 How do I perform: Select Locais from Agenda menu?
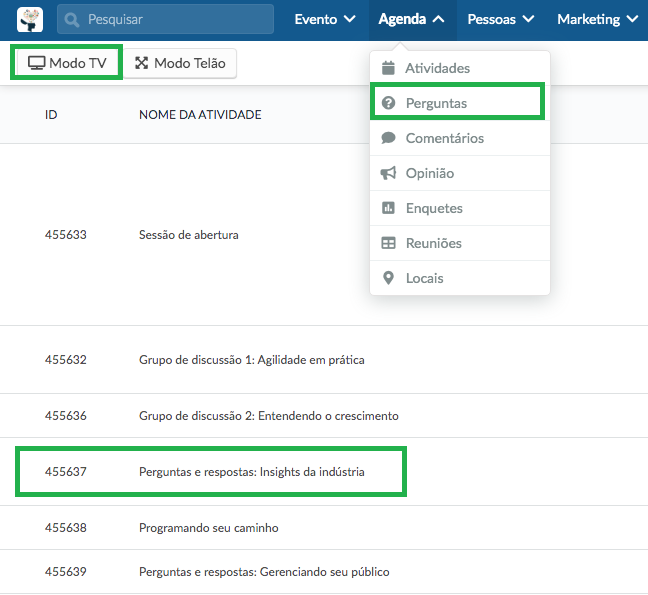pyautogui.click(x=460, y=278)
